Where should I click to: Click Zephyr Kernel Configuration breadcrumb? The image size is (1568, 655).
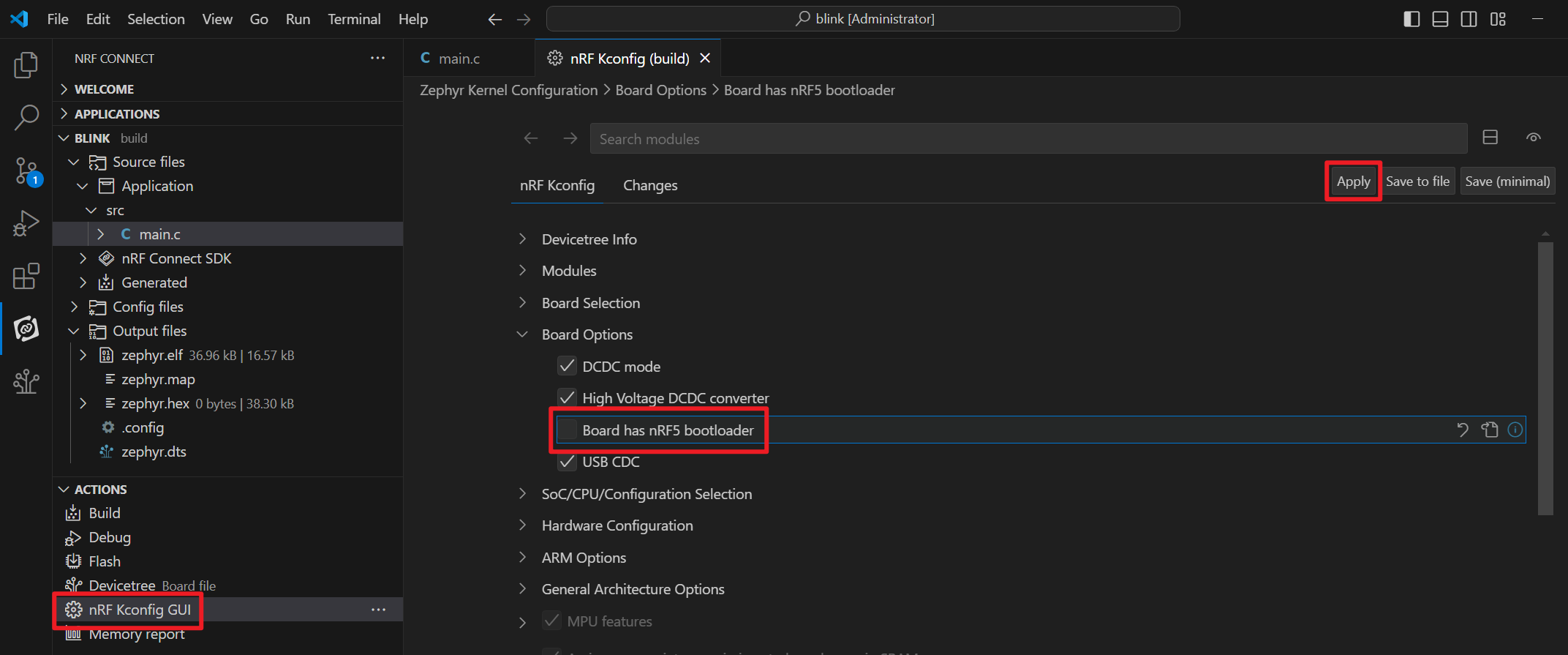pyautogui.click(x=509, y=90)
